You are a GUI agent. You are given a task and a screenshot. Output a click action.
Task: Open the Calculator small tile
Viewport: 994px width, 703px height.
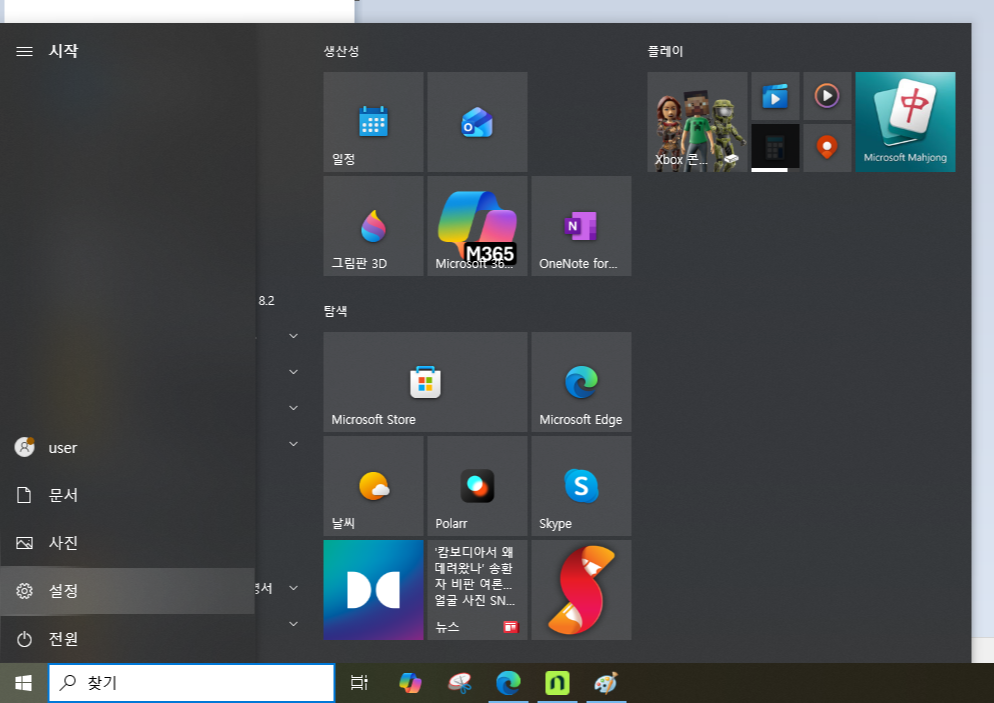[775, 148]
